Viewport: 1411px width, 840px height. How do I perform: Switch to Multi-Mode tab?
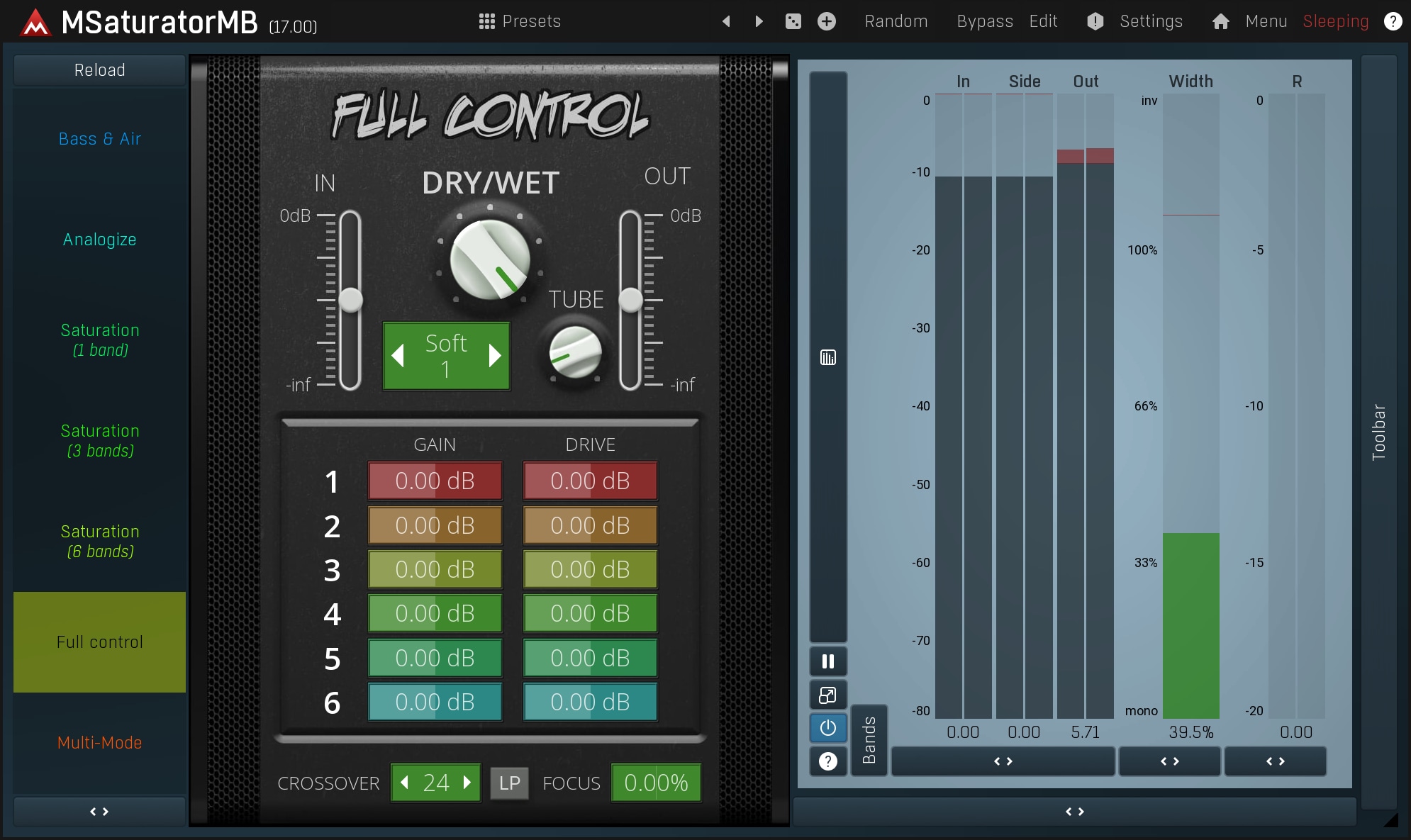point(99,743)
